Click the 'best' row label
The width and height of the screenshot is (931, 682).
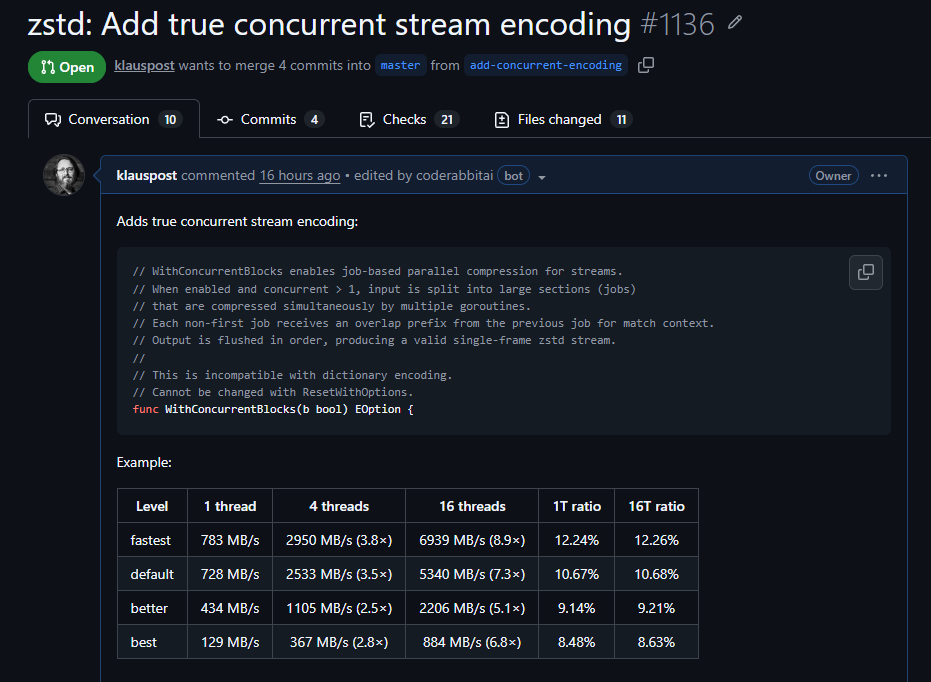(152, 642)
